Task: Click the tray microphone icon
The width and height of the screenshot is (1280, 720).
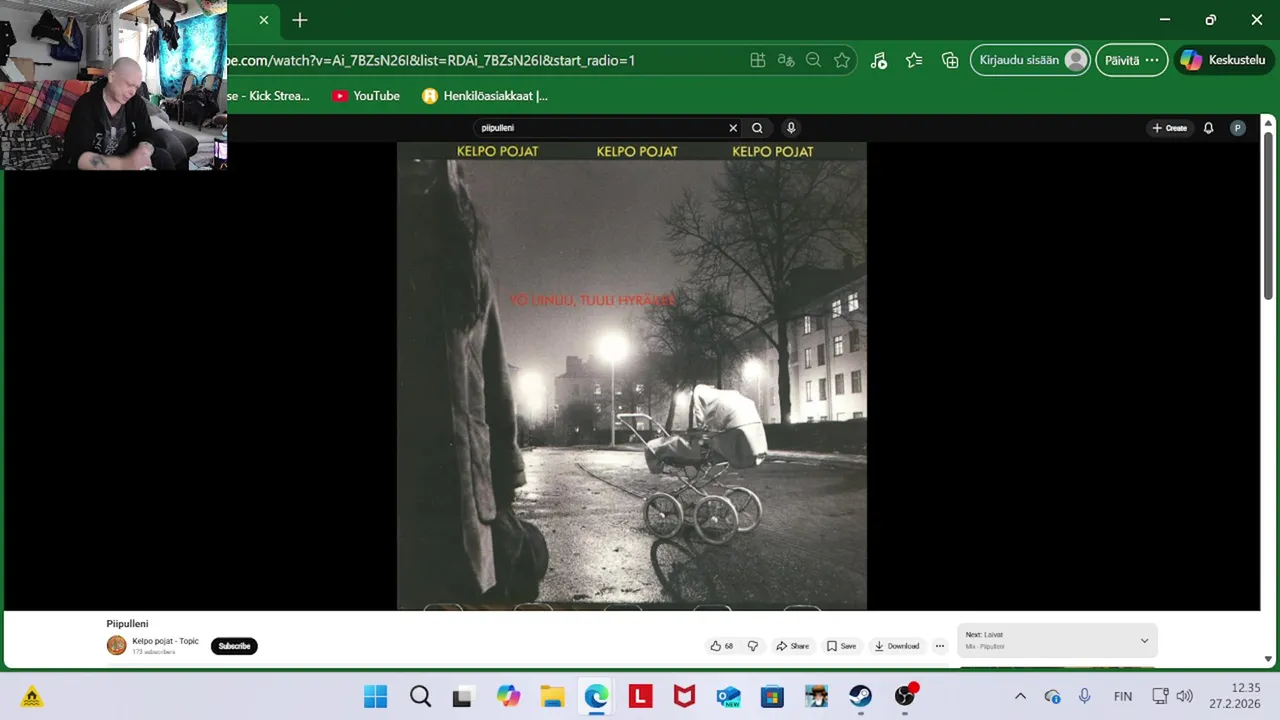Action: pyautogui.click(x=1085, y=696)
